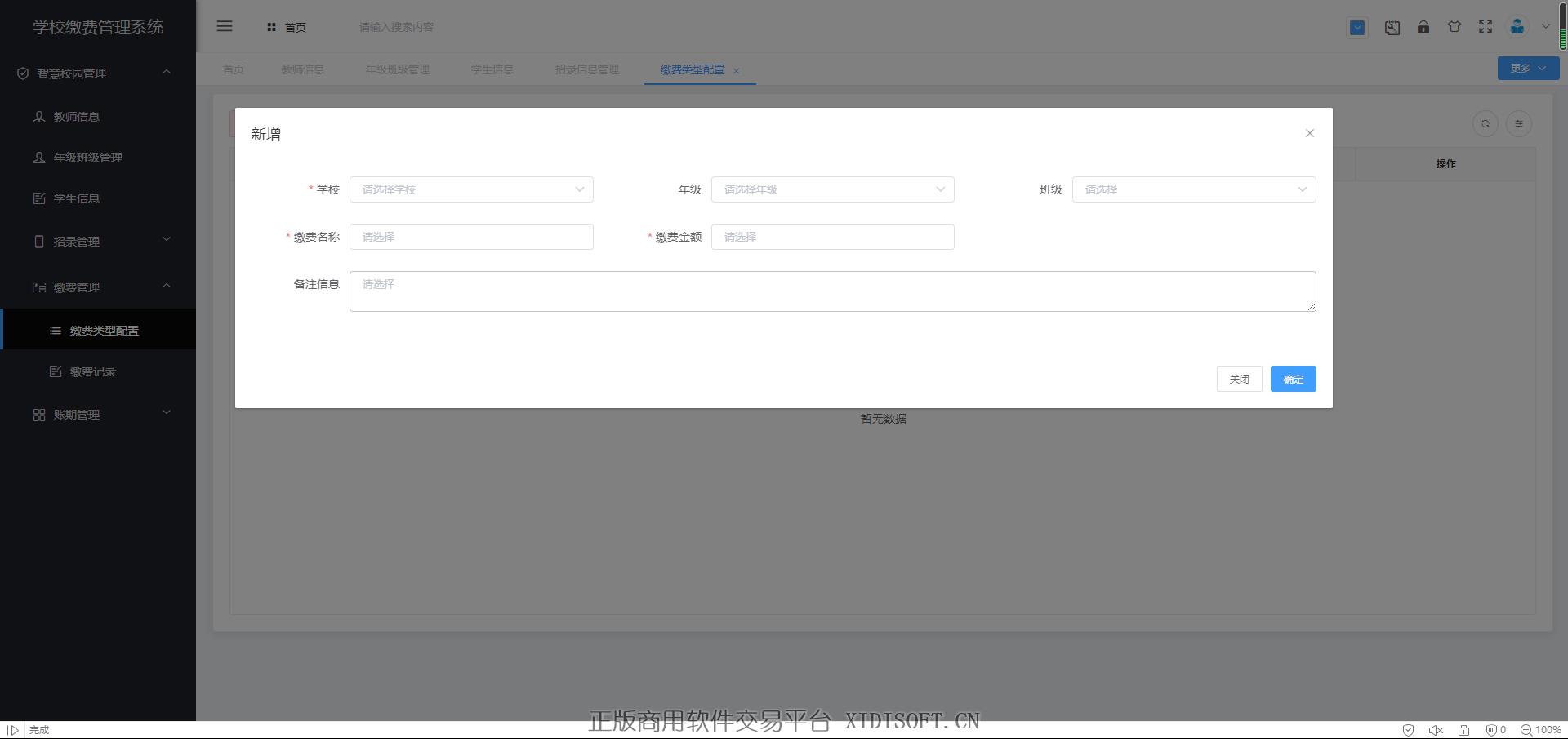Click the blue dropdown square icon in header
1568x739 pixels.
(x=1357, y=28)
